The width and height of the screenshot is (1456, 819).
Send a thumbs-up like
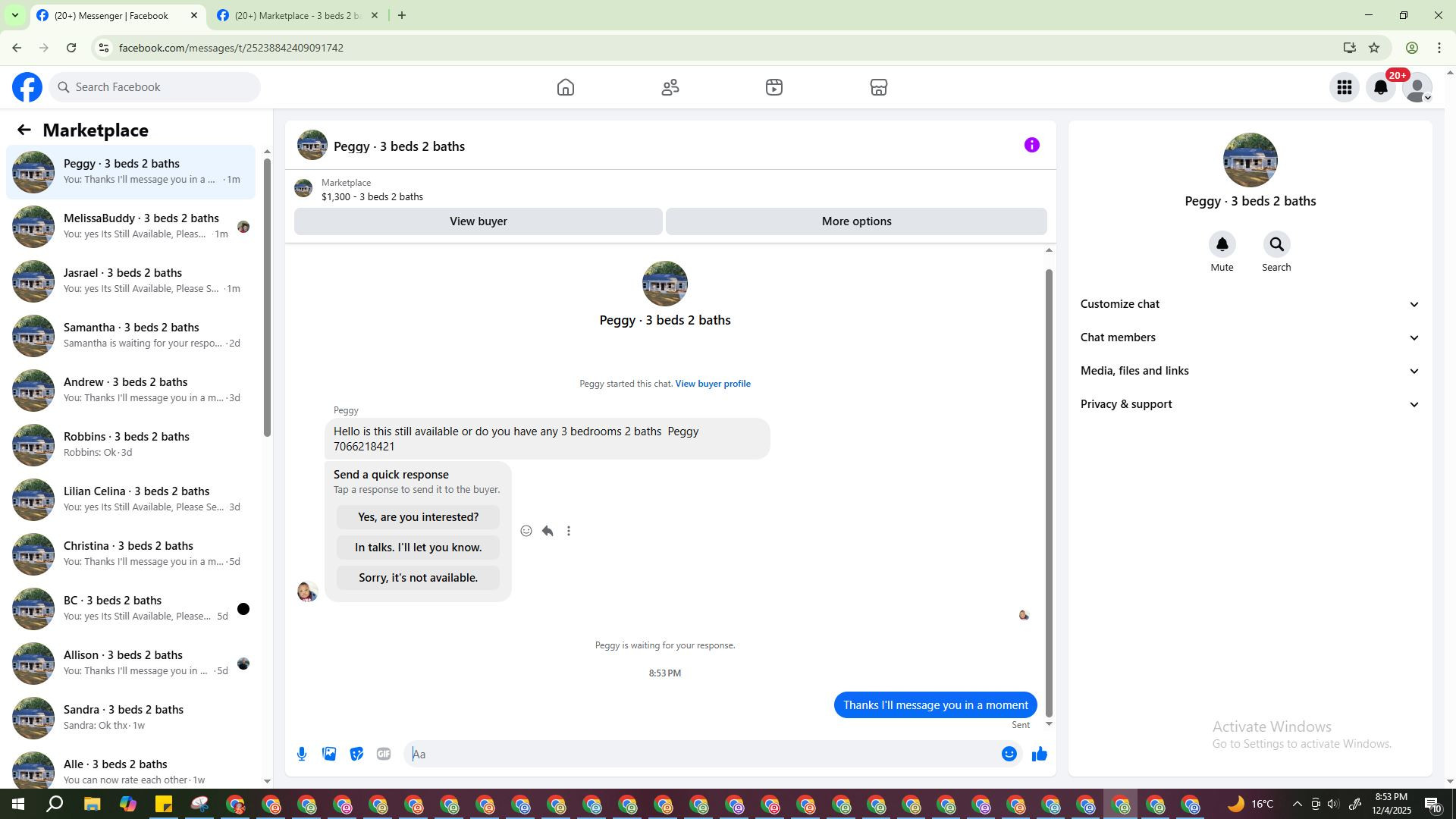1039,754
